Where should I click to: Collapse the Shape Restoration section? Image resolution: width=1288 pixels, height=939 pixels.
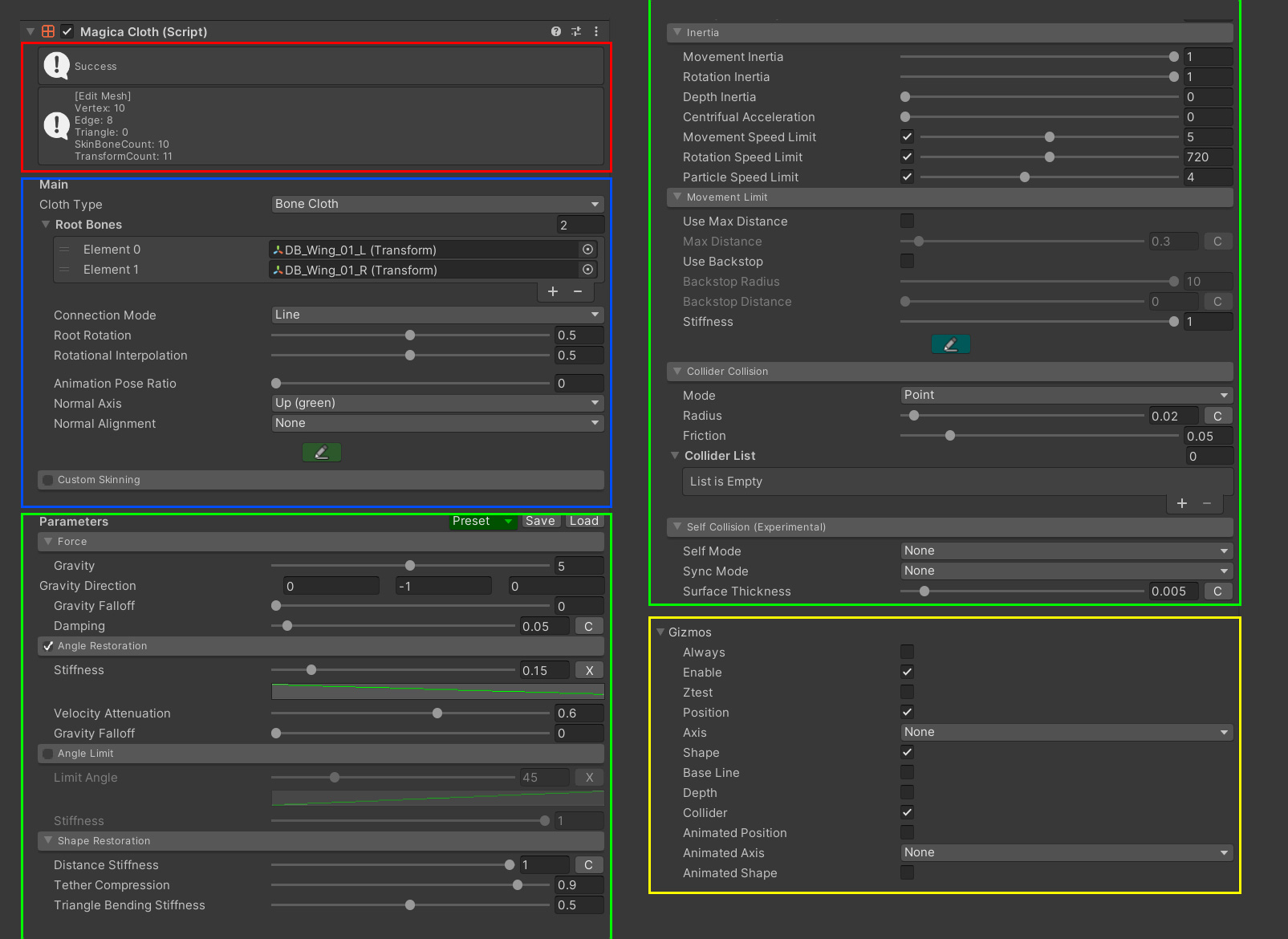48,841
